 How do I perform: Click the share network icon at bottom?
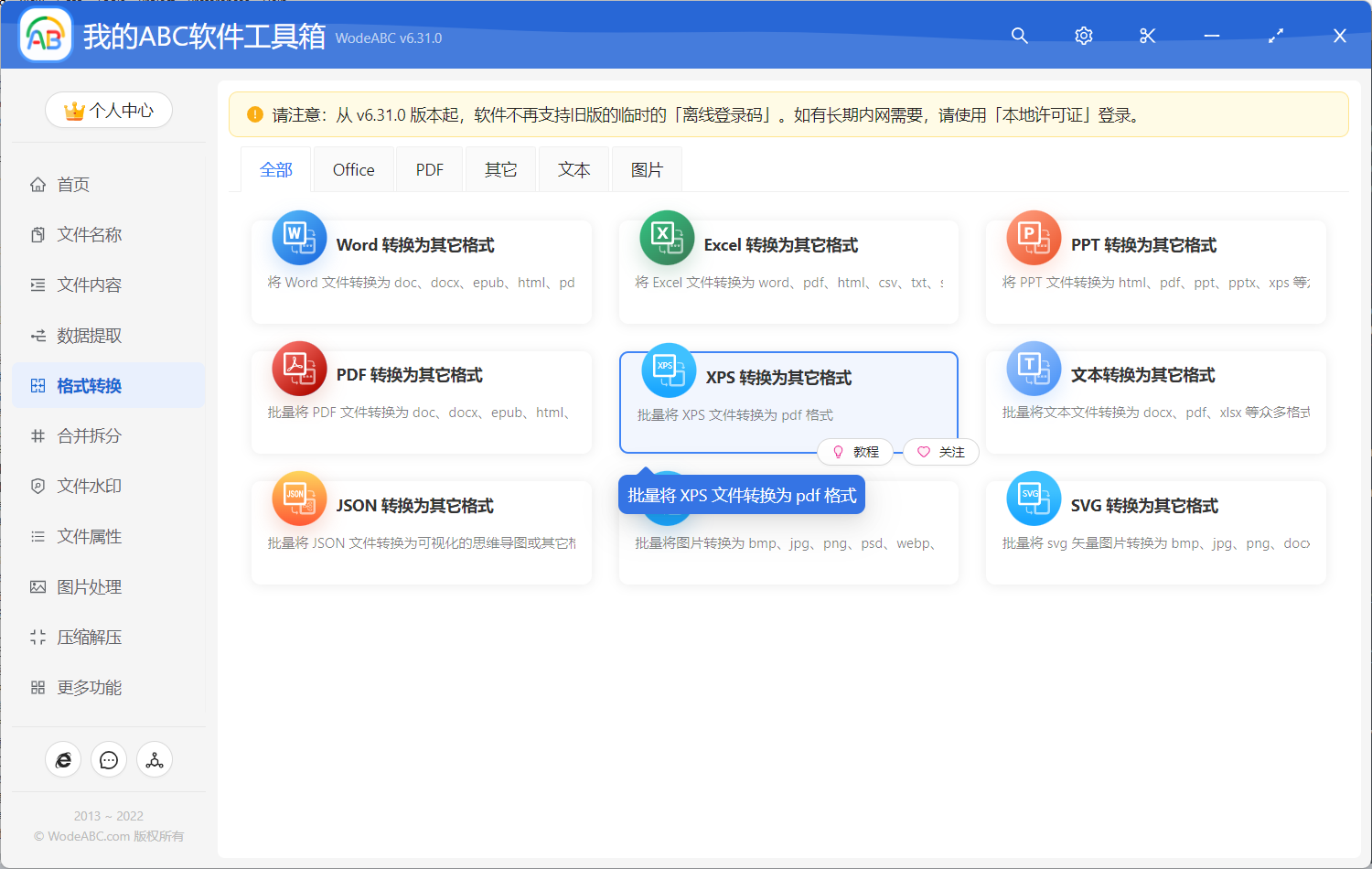[155, 759]
